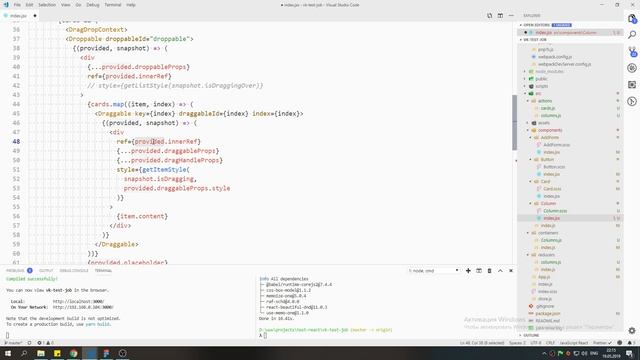This screenshot has height=360, width=640.
Task: Open the sticky notes taskbar icon
Action: [x=57, y=353]
